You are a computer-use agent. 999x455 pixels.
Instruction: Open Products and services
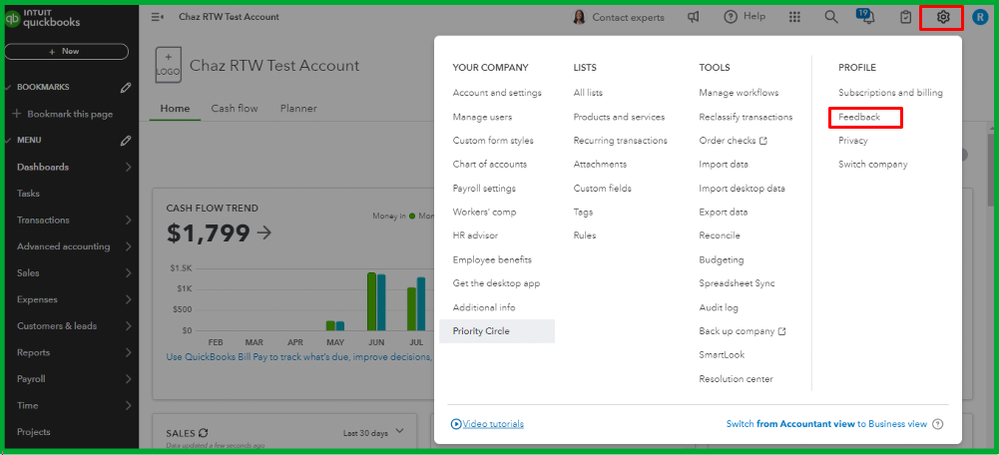pyautogui.click(x=619, y=117)
